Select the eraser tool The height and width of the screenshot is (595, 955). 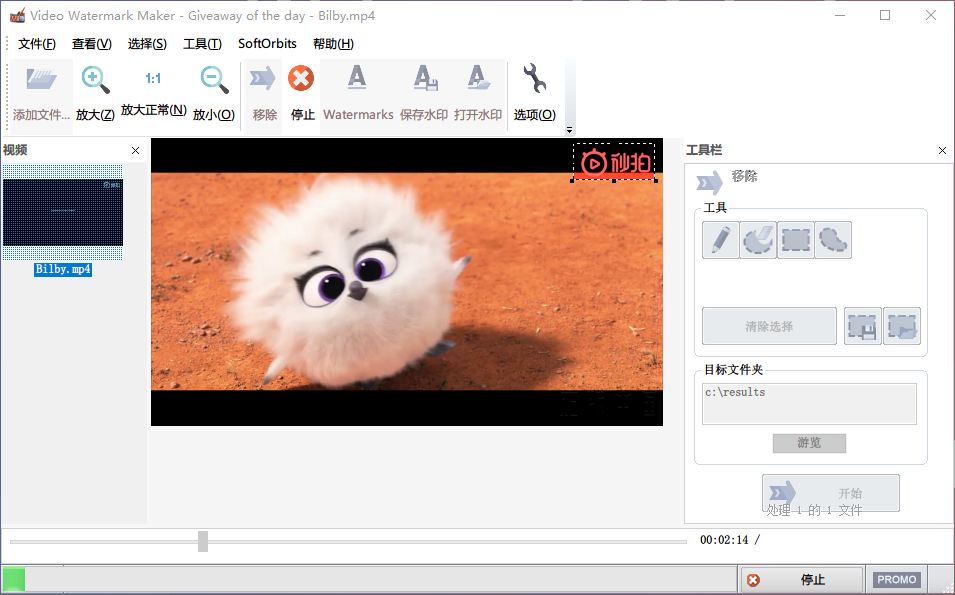758,240
